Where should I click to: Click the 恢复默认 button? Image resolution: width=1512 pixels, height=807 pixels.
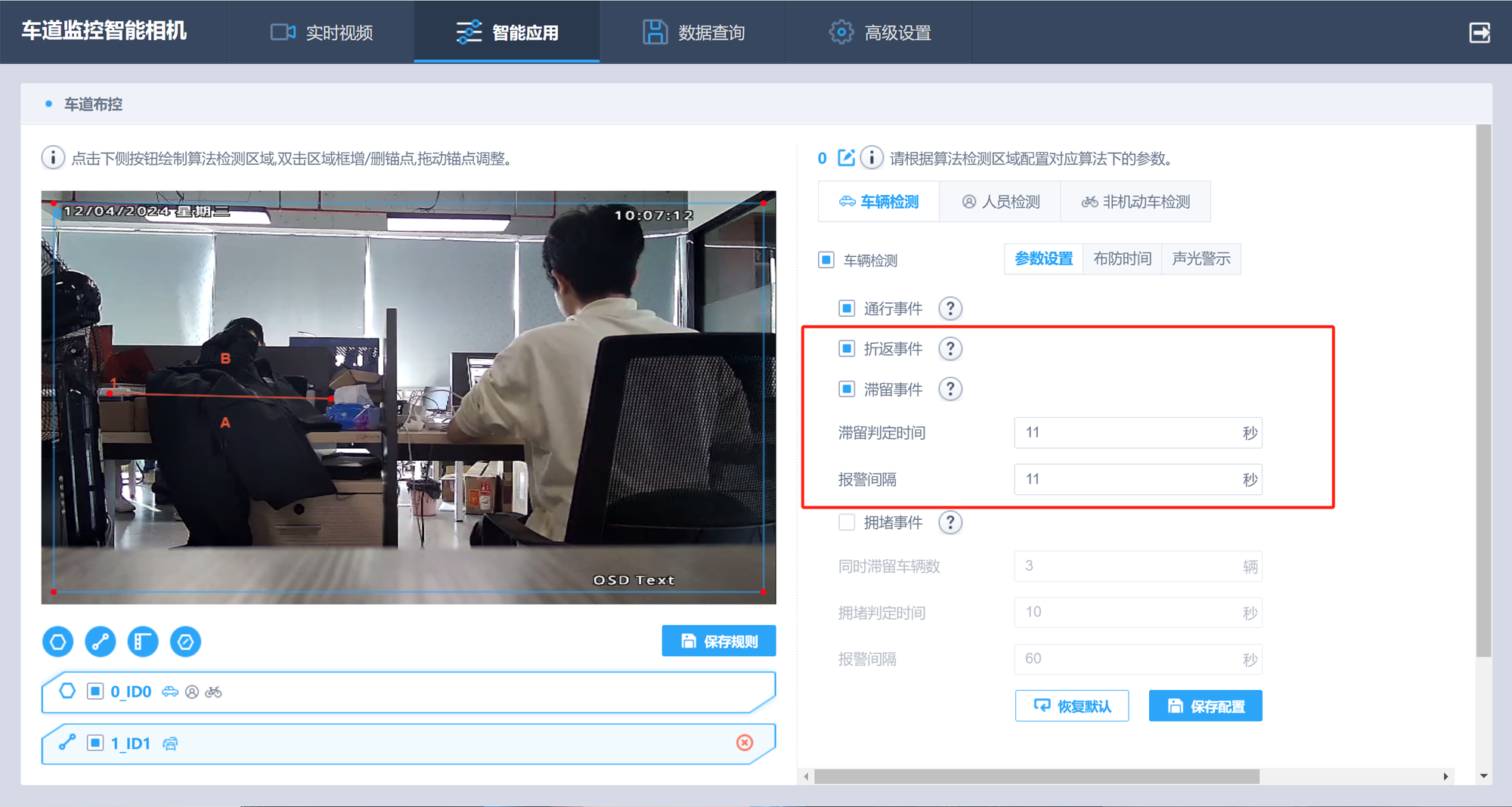click(1072, 706)
